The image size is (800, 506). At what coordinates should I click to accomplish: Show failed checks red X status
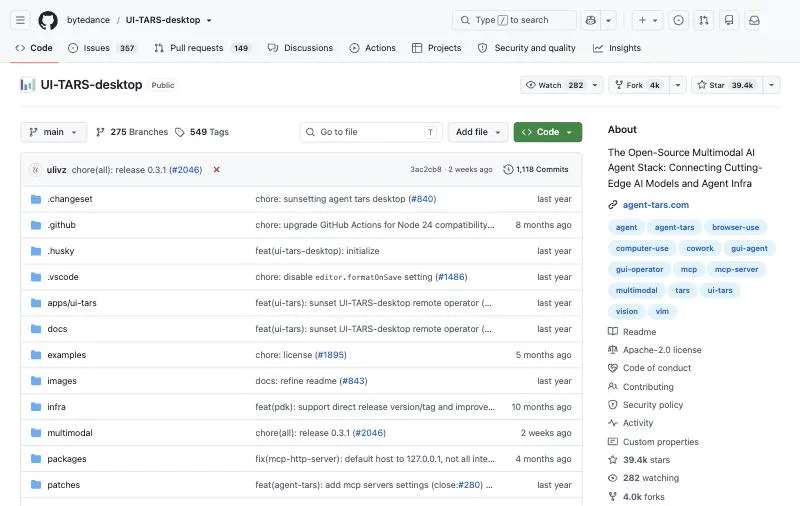216,170
